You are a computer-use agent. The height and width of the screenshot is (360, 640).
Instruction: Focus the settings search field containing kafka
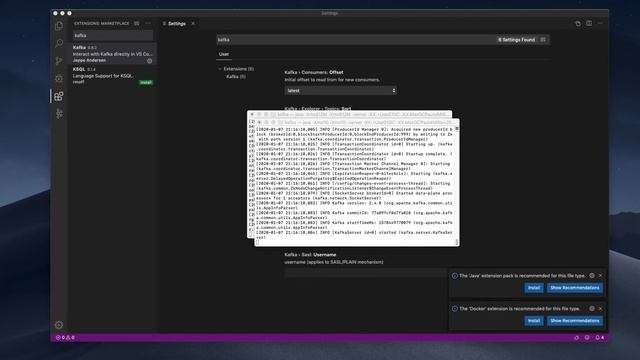pos(355,40)
